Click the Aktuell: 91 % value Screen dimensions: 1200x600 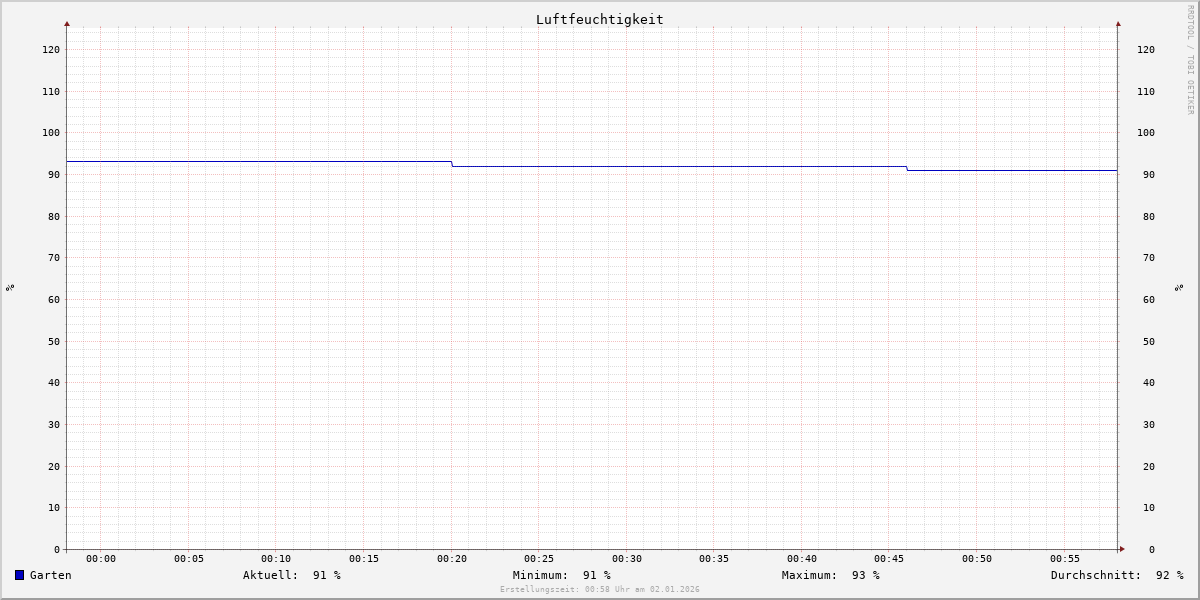[292, 575]
